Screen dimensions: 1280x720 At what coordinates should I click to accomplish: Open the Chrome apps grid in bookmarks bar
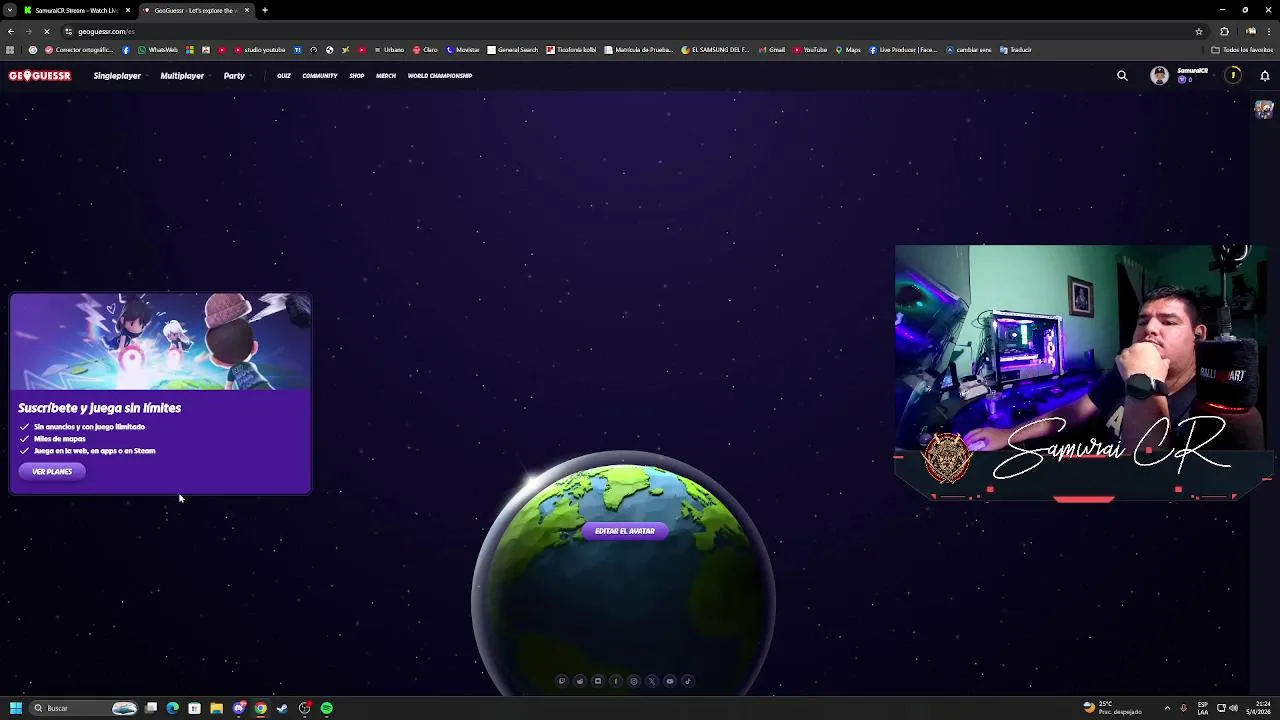[10, 50]
